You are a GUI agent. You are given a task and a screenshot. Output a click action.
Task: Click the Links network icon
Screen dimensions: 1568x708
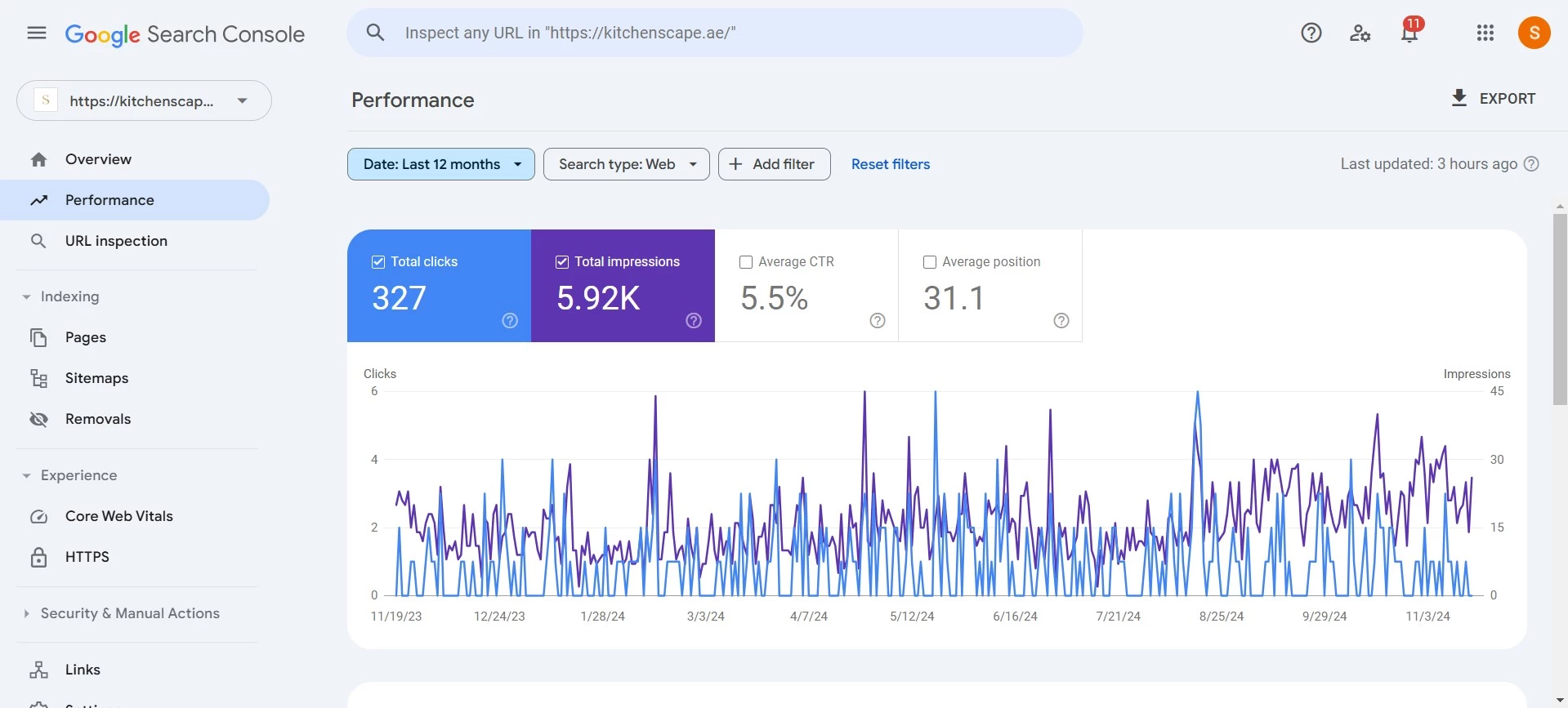coord(38,670)
